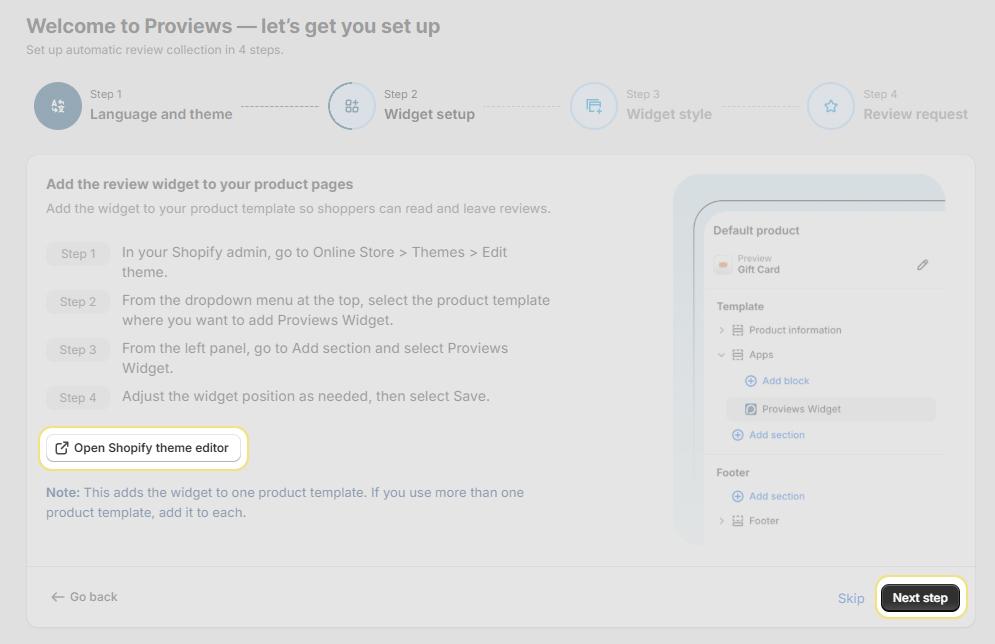
Task: Click the Language and theme step icon
Action: [58, 106]
